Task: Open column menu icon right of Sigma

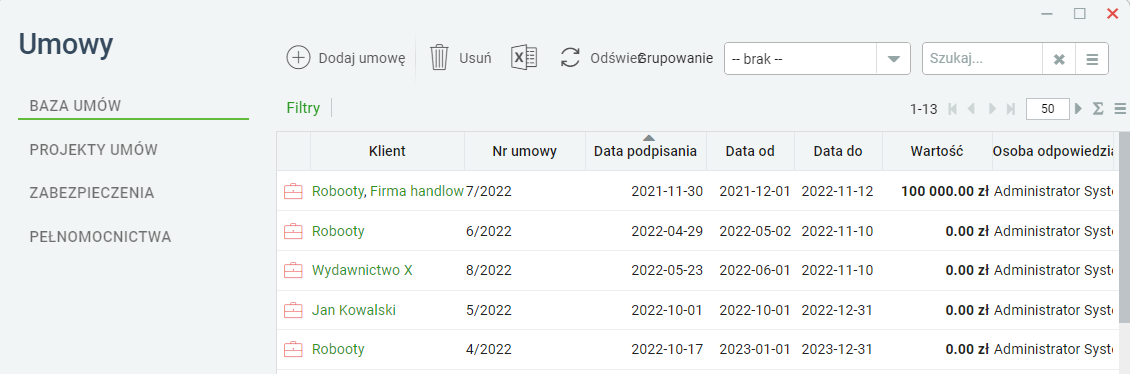Action: 1120,109
